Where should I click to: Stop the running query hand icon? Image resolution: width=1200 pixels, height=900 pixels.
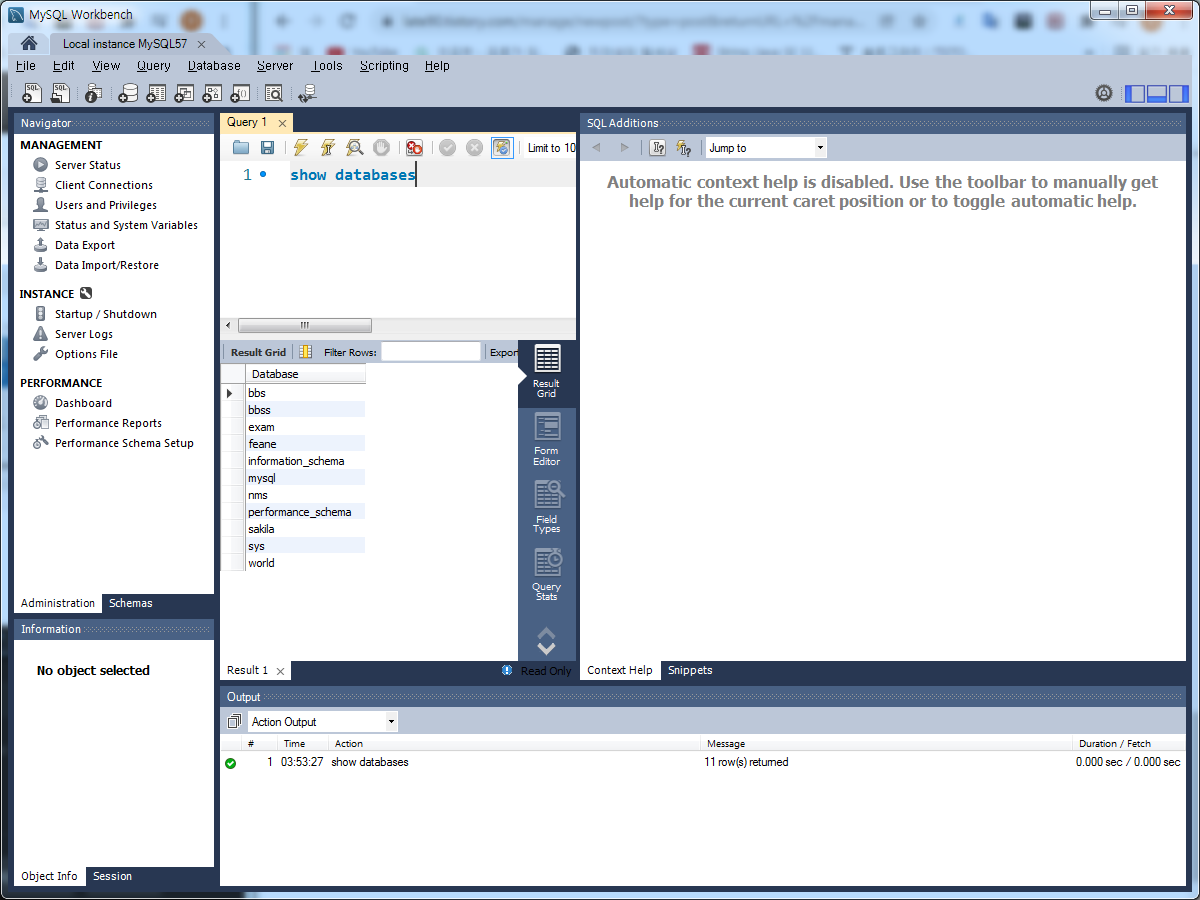pyautogui.click(x=381, y=148)
